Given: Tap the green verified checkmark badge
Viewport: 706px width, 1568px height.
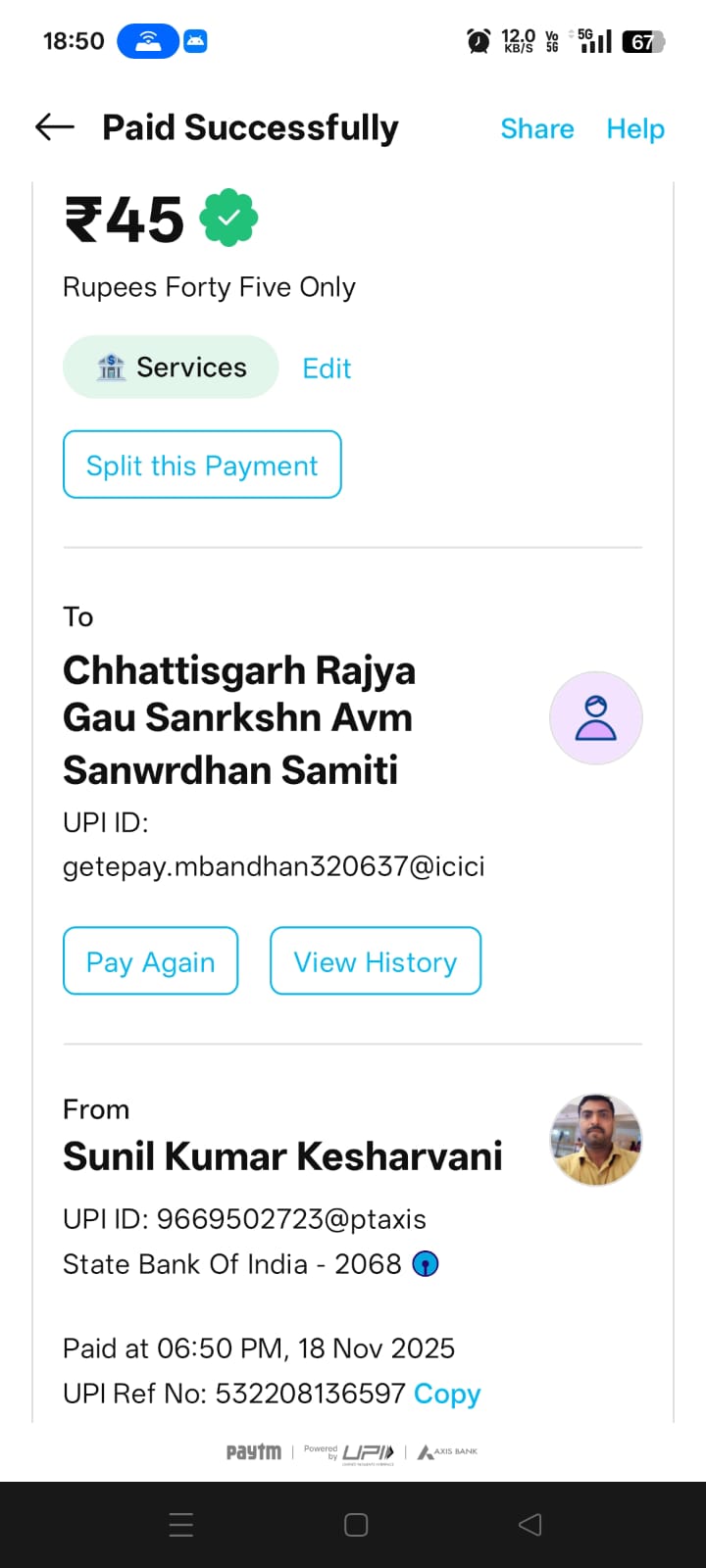Looking at the screenshot, I should pos(229,218).
